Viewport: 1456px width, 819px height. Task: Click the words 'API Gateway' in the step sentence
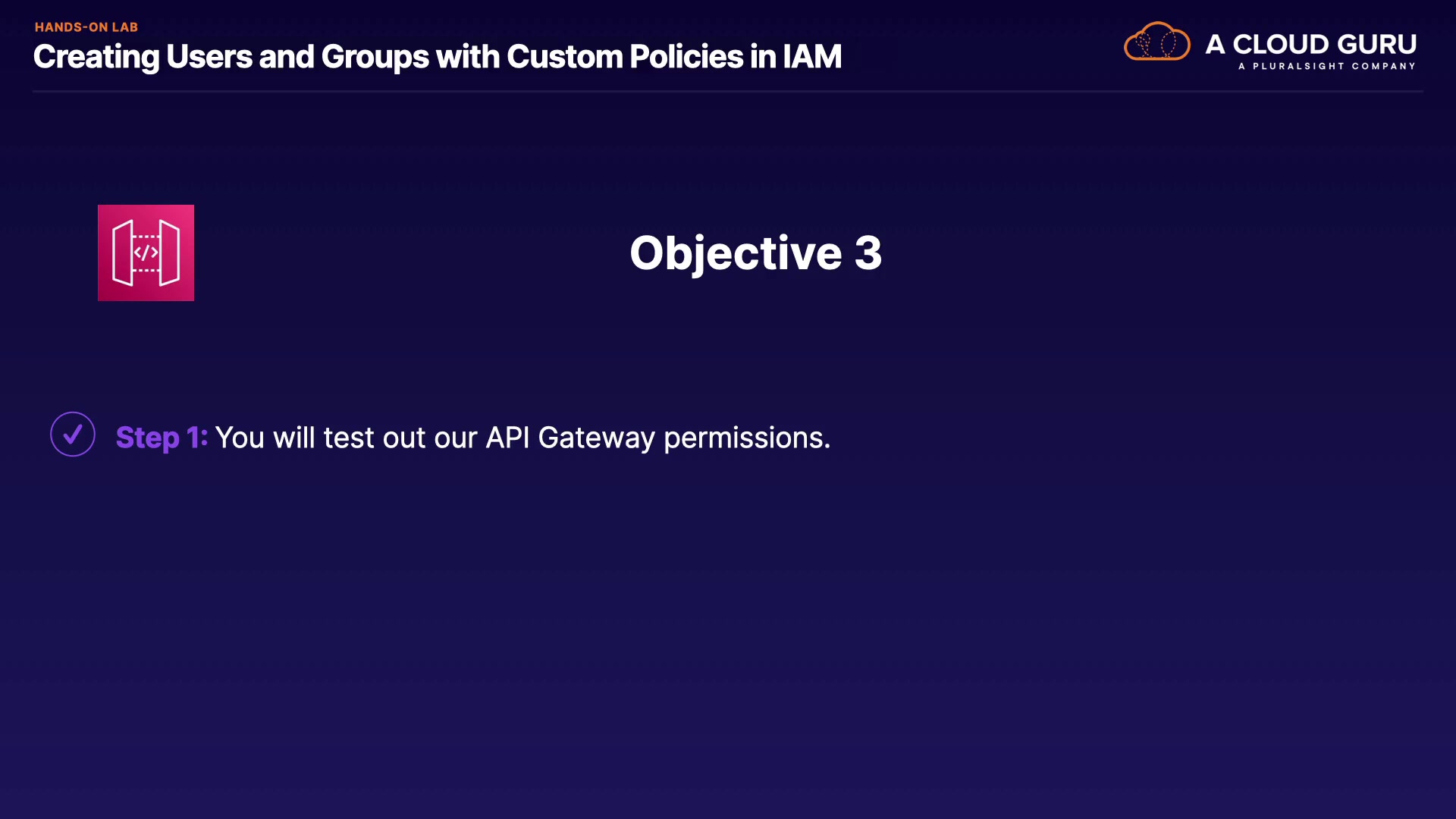tap(570, 438)
